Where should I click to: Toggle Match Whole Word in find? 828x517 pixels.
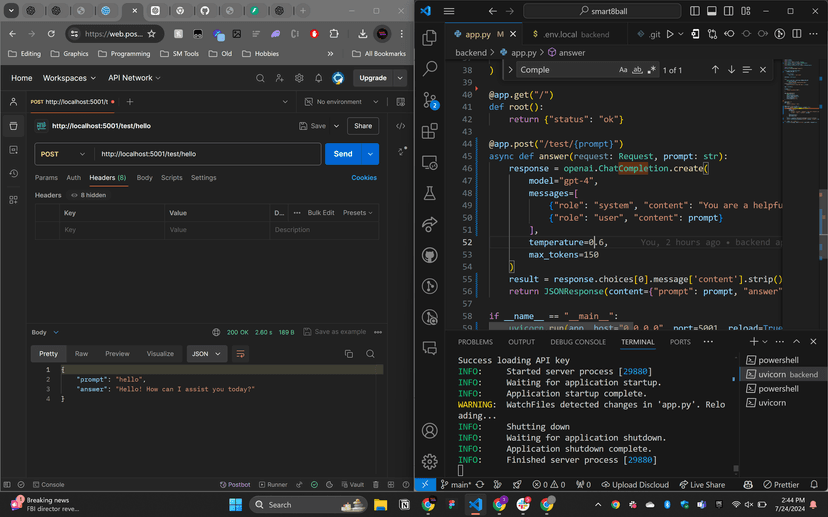[638, 70]
